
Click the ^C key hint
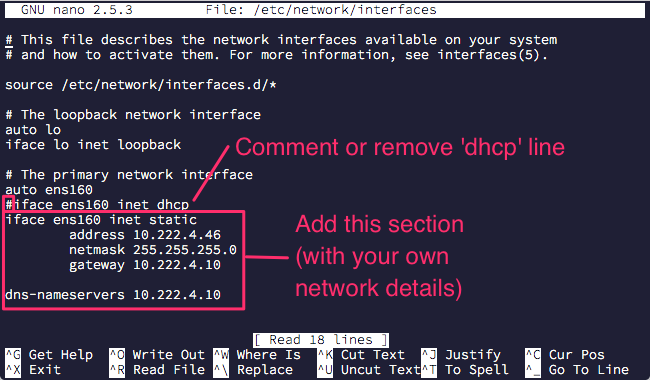coord(533,355)
